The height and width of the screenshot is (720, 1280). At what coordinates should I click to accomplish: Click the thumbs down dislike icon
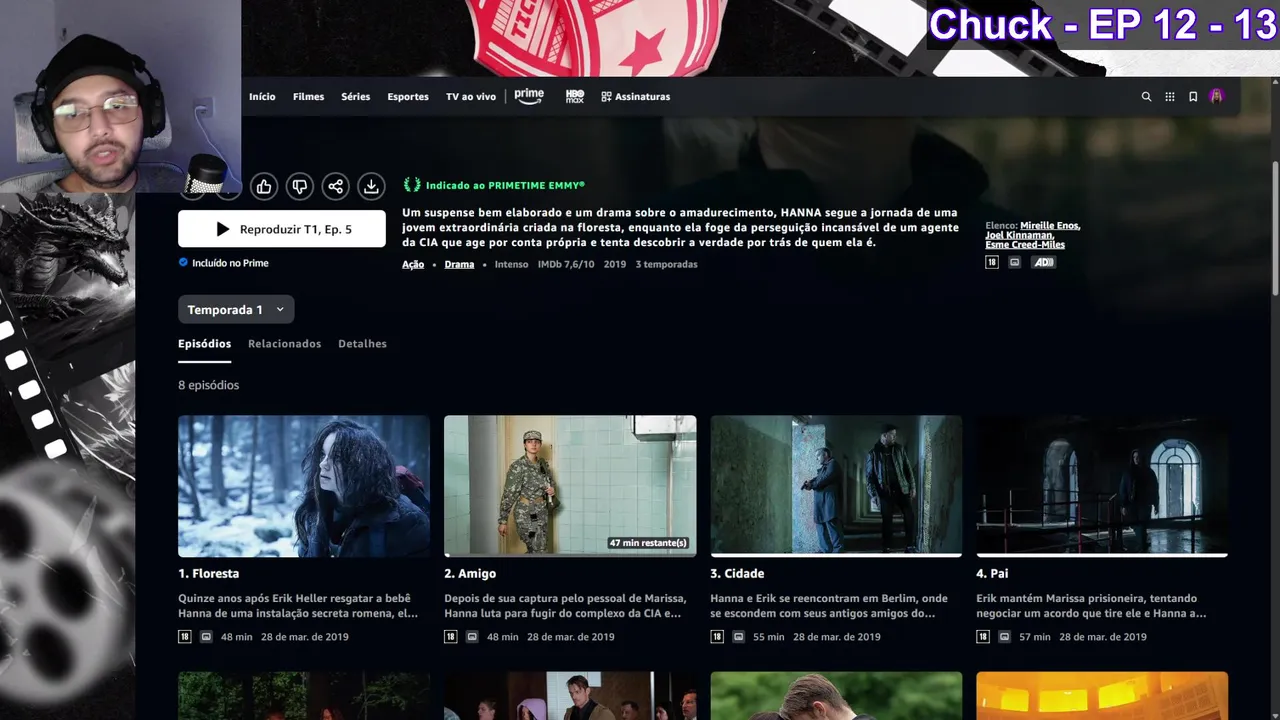tap(300, 186)
